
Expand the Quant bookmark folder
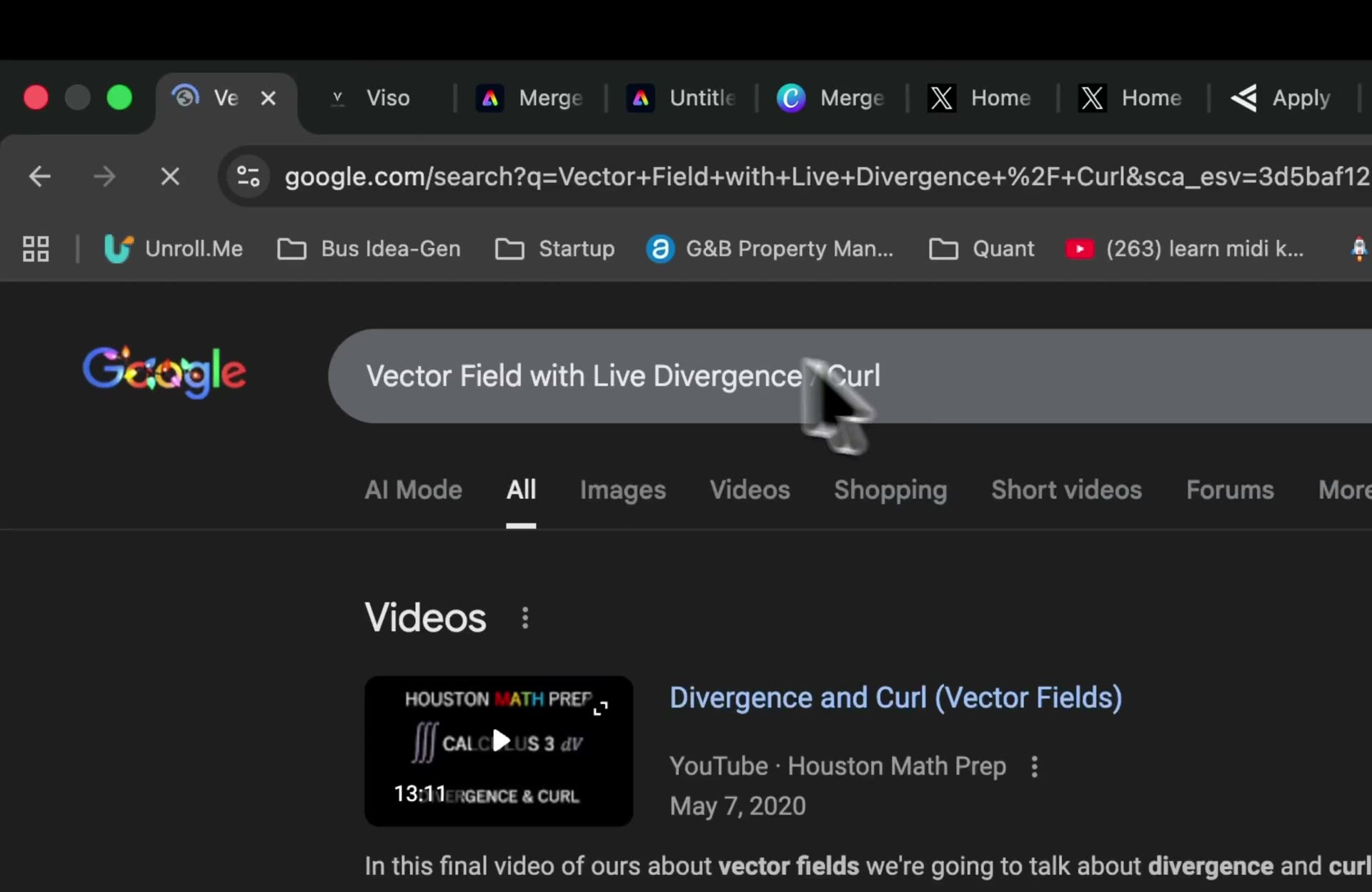click(982, 249)
